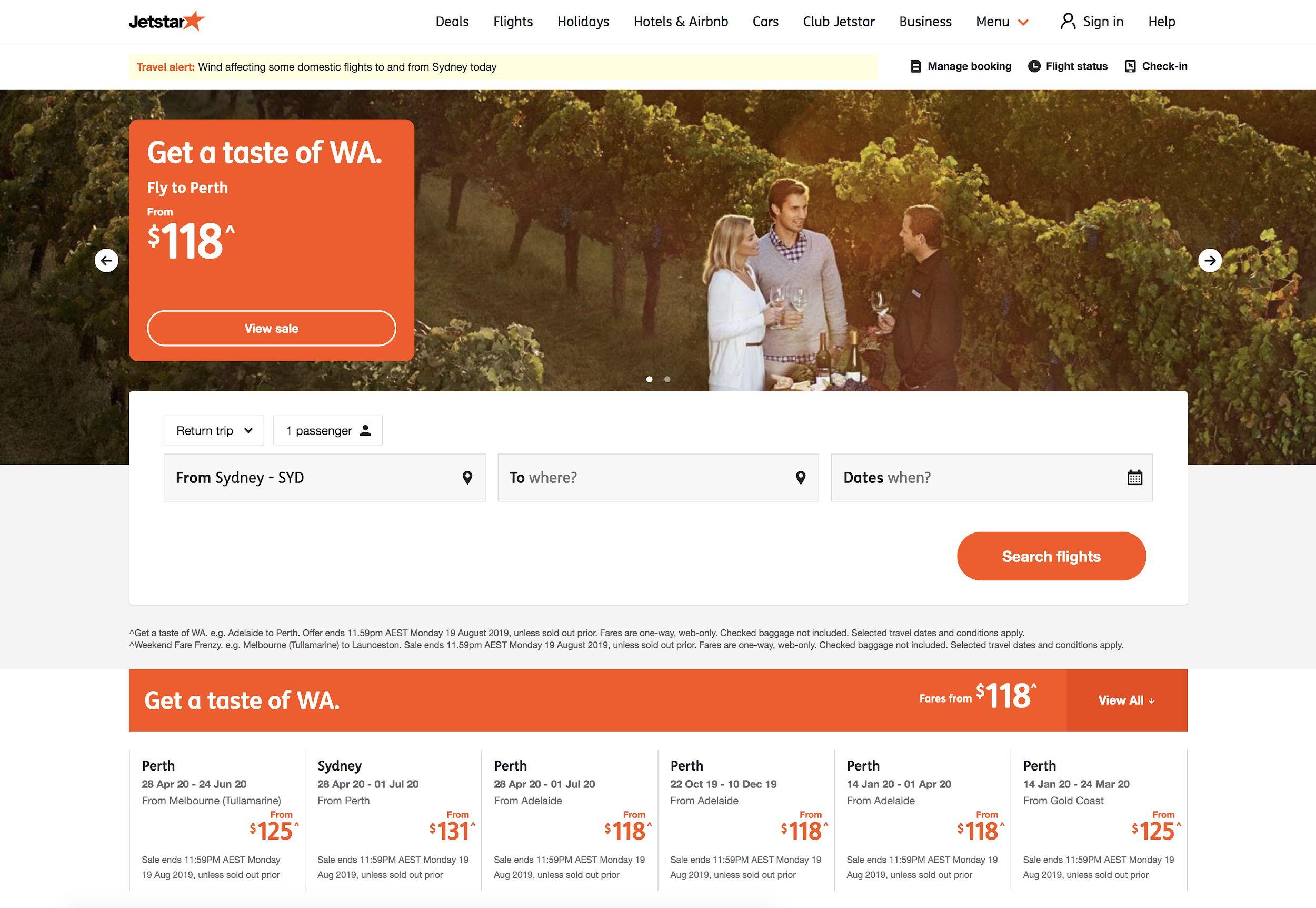Click the View sale button
Viewport: 1316px width, 908px height.
coord(271,328)
